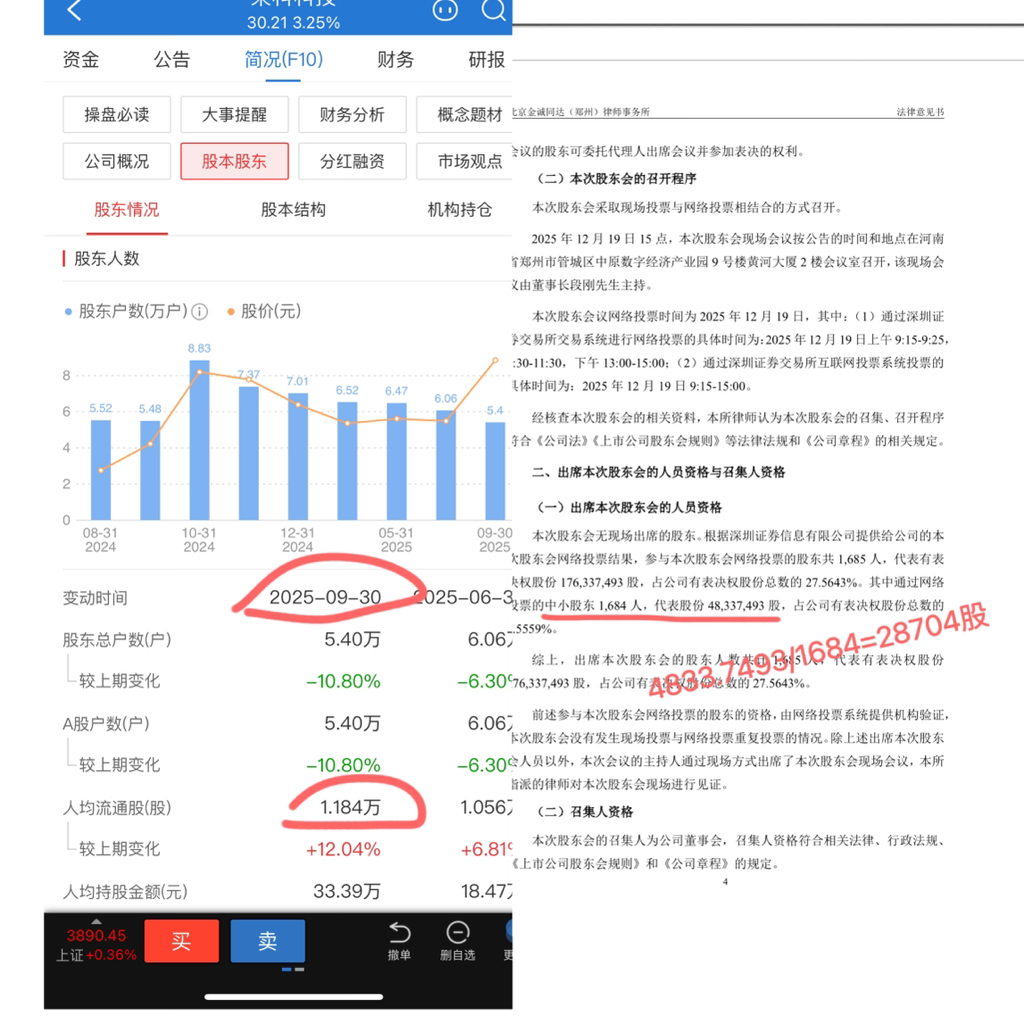Select 2025-09-30 date column header
Screen dimensions: 1024x1024
(325, 597)
